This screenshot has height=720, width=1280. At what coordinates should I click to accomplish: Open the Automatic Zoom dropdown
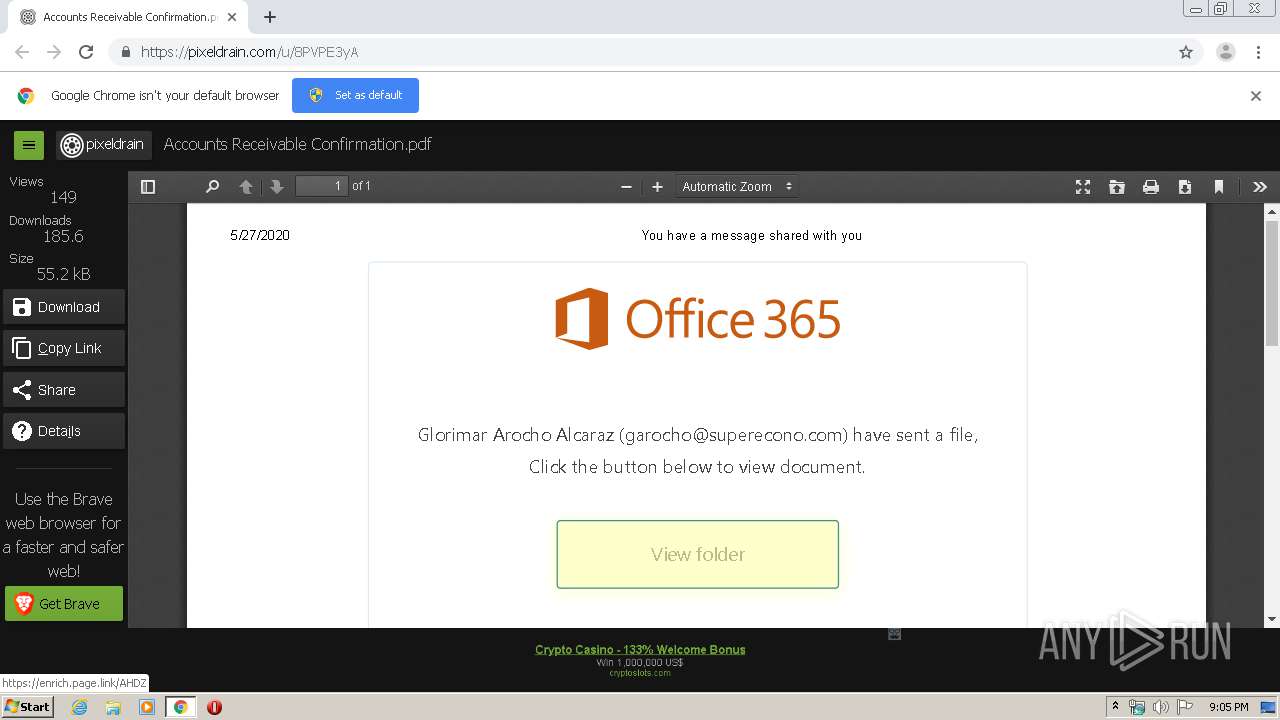[737, 187]
